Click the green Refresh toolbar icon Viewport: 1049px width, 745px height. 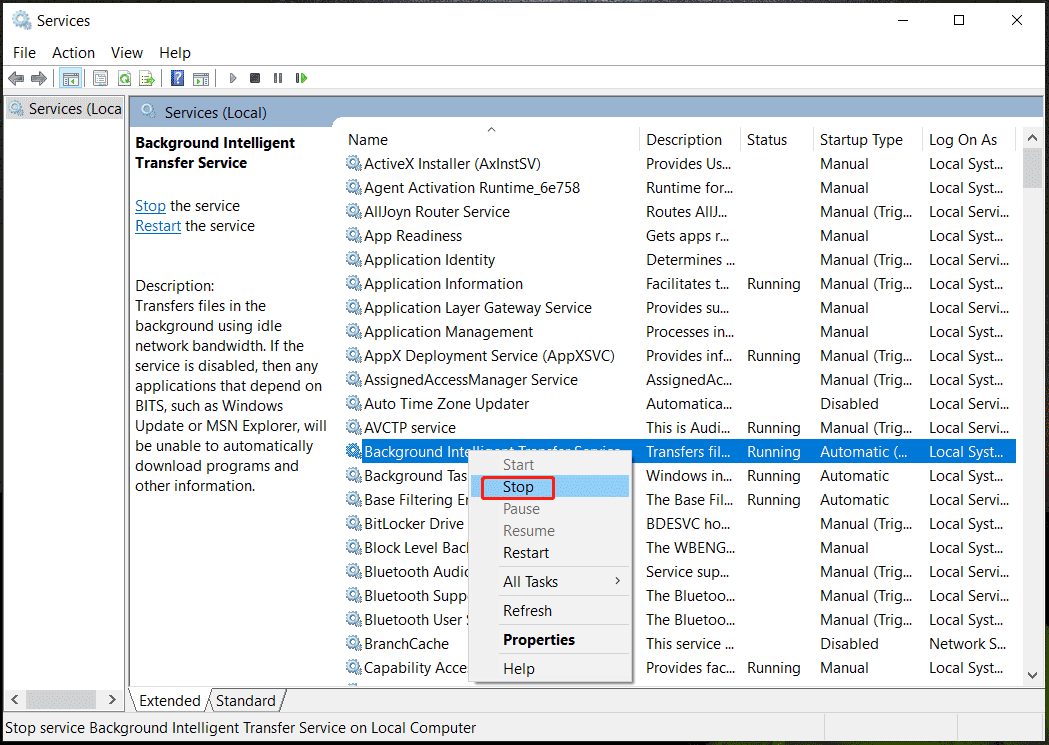(x=124, y=78)
